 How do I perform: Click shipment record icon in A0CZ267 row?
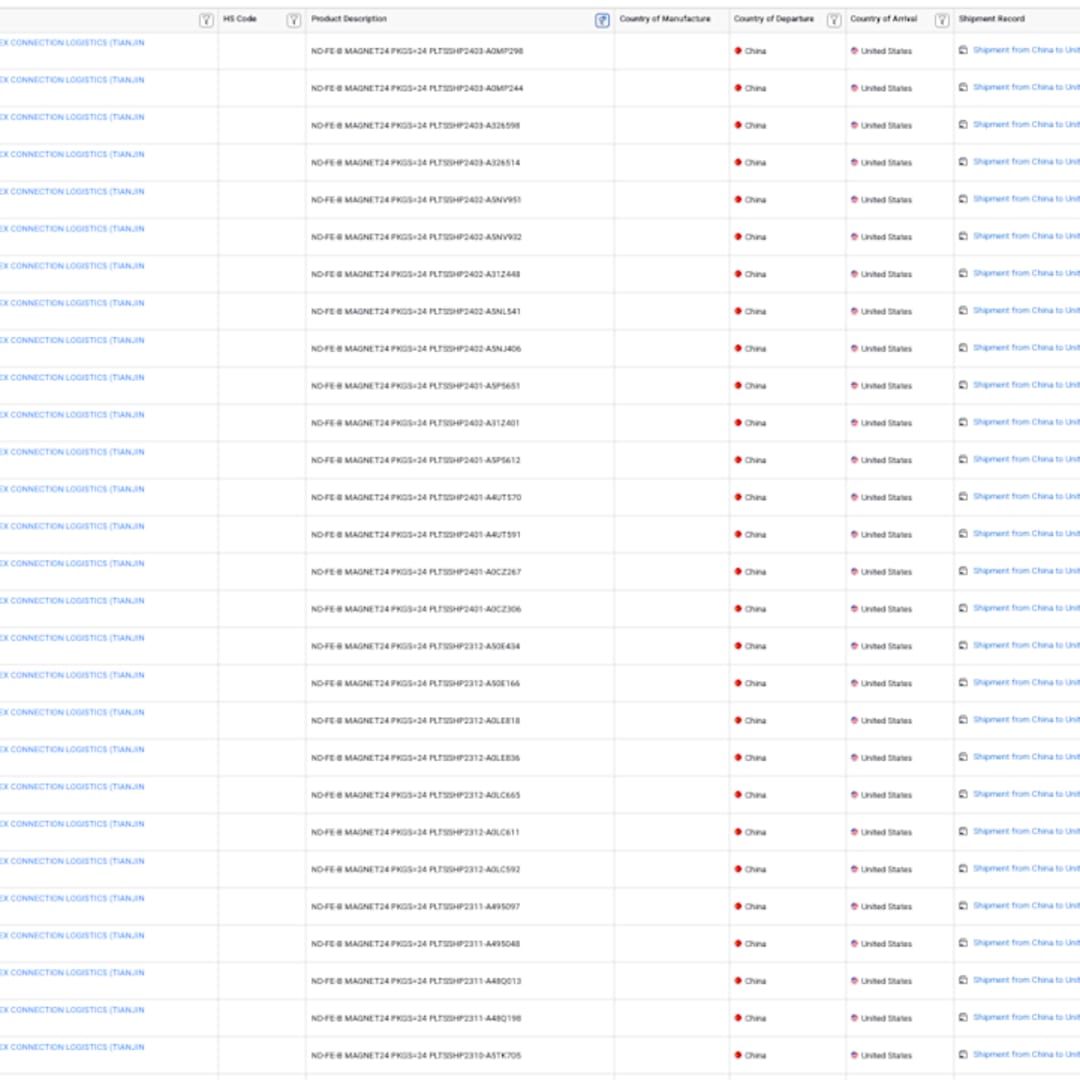(963, 571)
